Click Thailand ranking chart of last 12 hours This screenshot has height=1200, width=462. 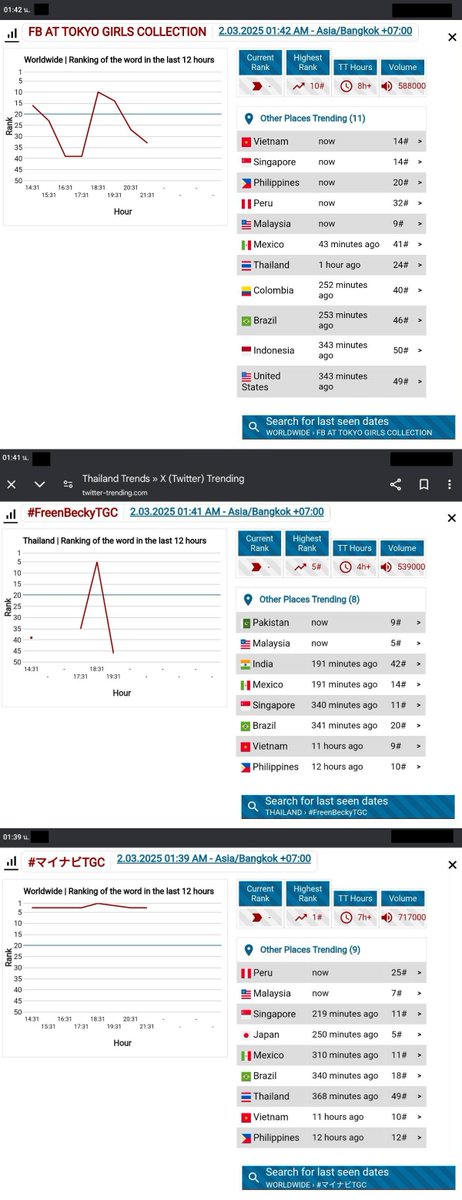(x=115, y=617)
